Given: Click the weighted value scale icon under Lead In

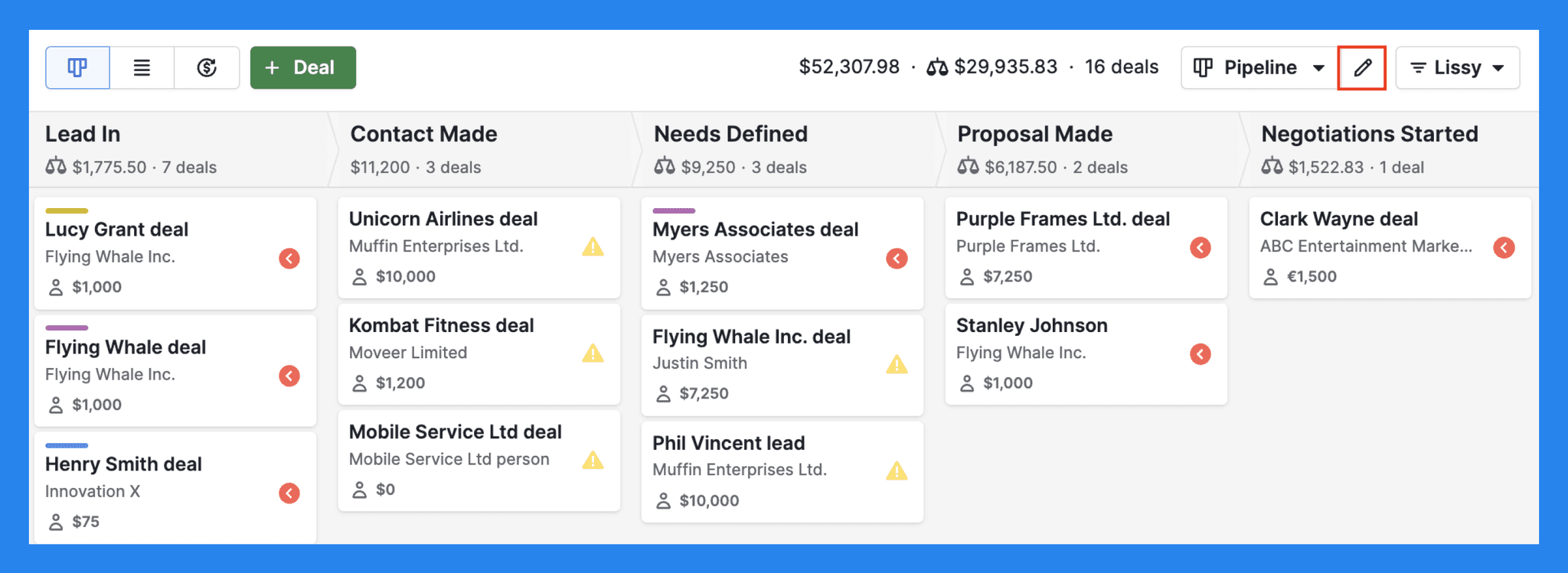Looking at the screenshot, I should point(56,167).
